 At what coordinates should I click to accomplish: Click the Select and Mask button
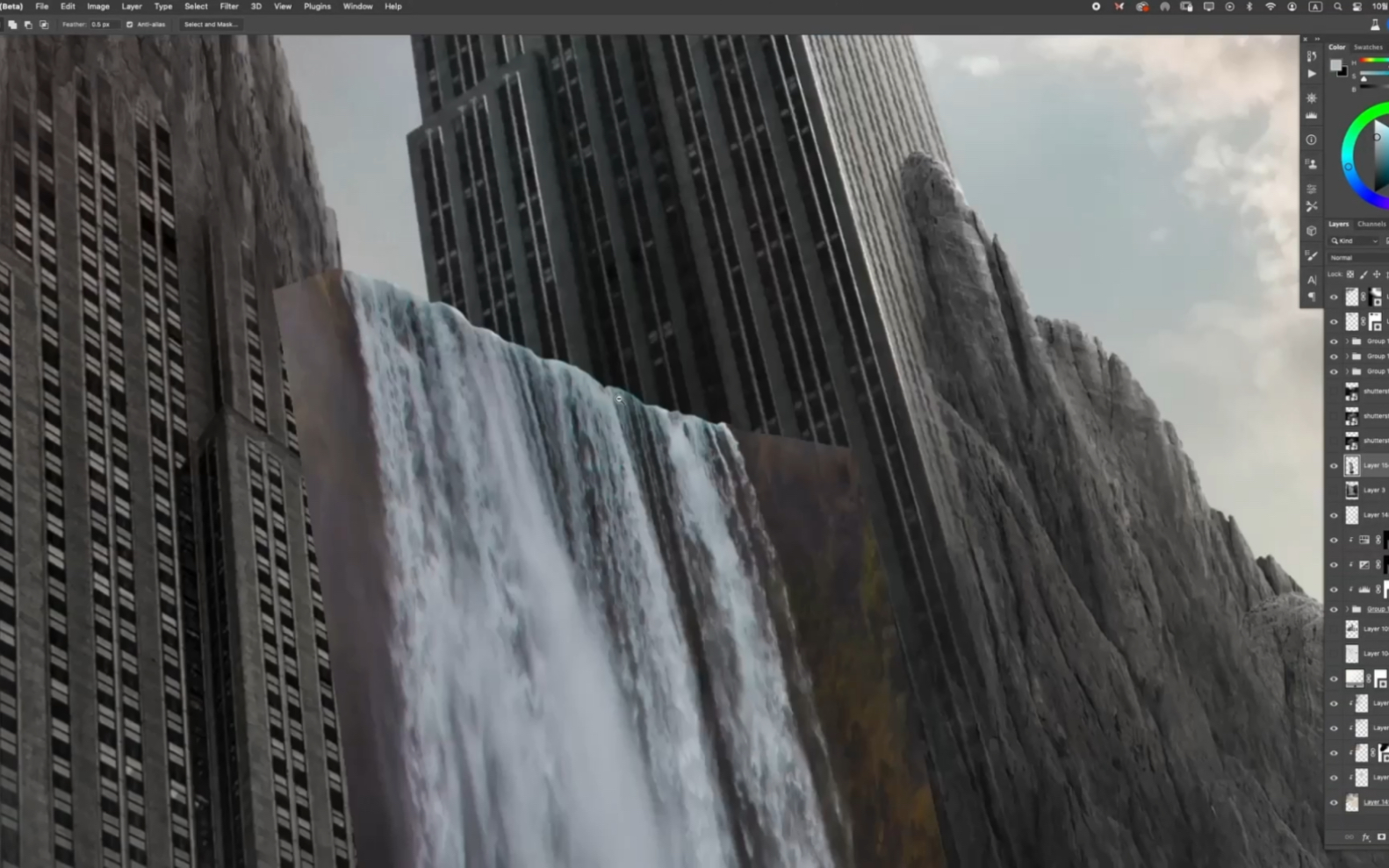point(210,25)
